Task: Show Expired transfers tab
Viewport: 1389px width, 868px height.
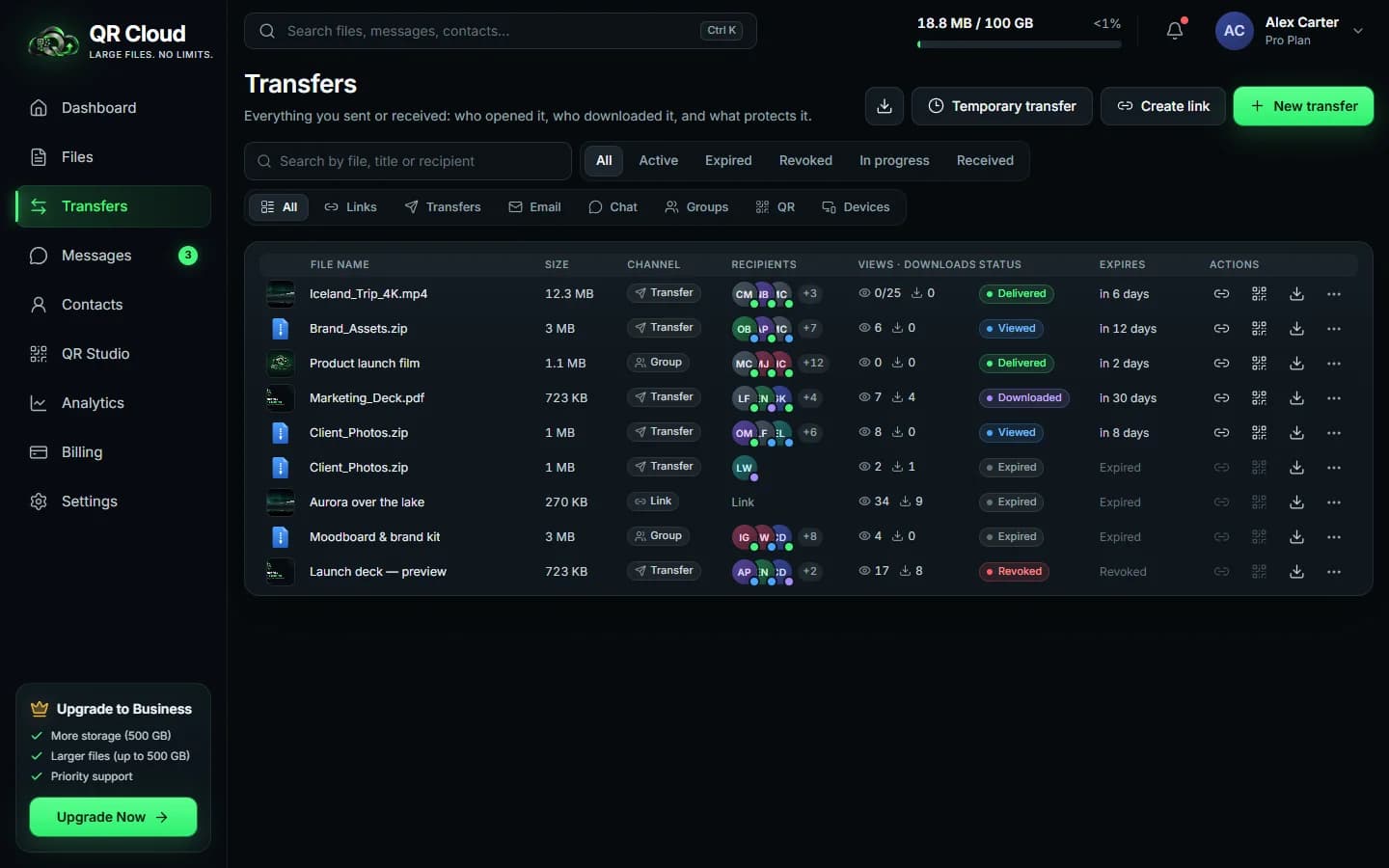Action: click(728, 161)
